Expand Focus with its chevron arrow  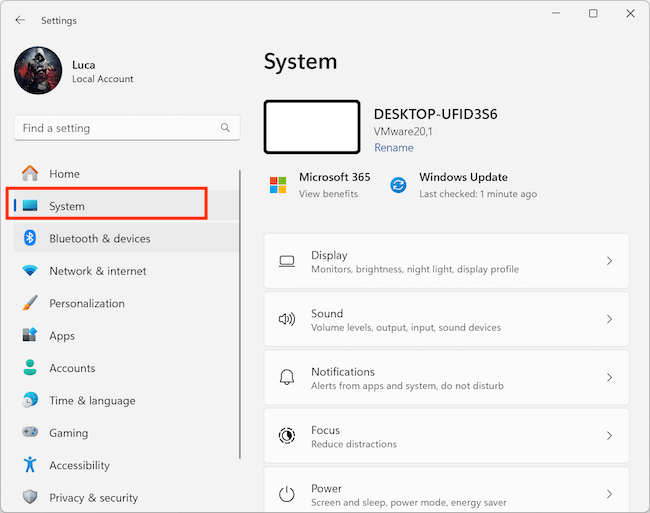609,436
